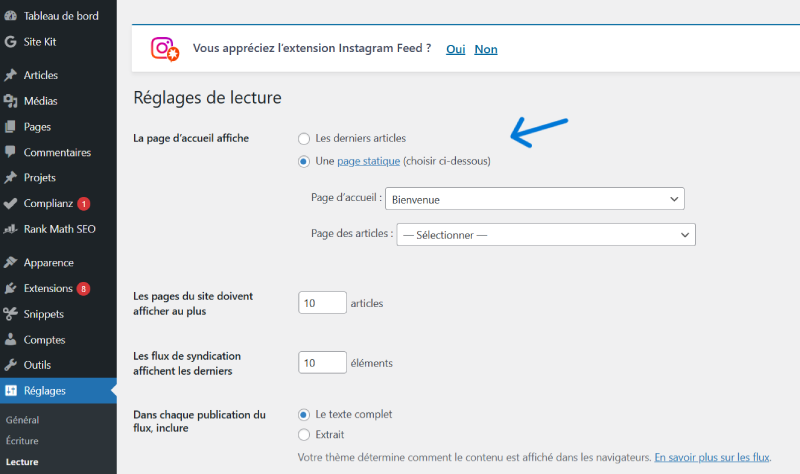Open the page statique link
800x474 pixels.
coord(368,161)
